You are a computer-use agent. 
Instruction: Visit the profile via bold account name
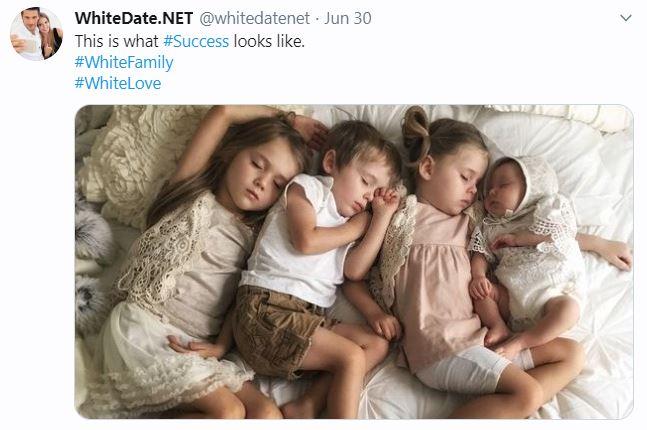point(134,18)
